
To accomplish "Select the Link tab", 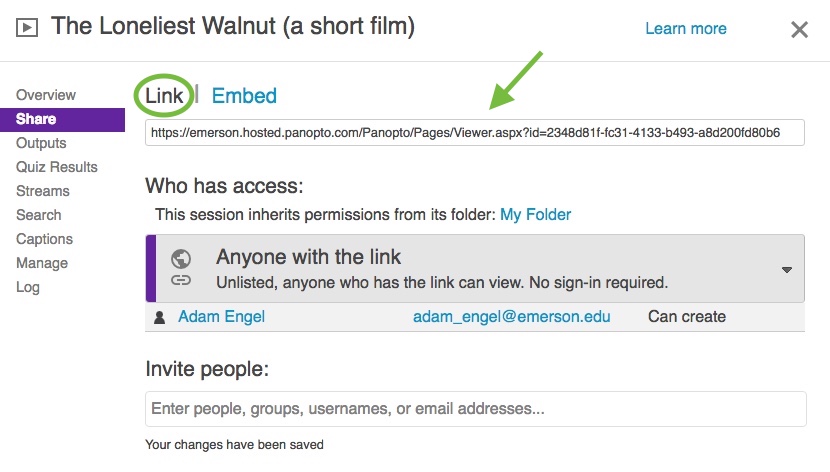I will tap(164, 96).
